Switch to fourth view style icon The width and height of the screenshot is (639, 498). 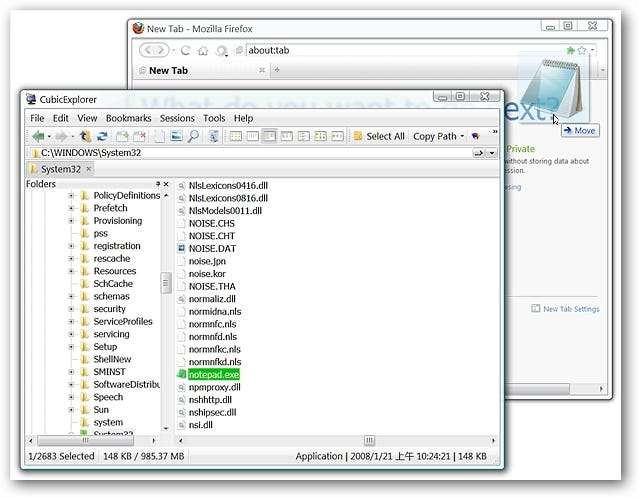tap(286, 136)
